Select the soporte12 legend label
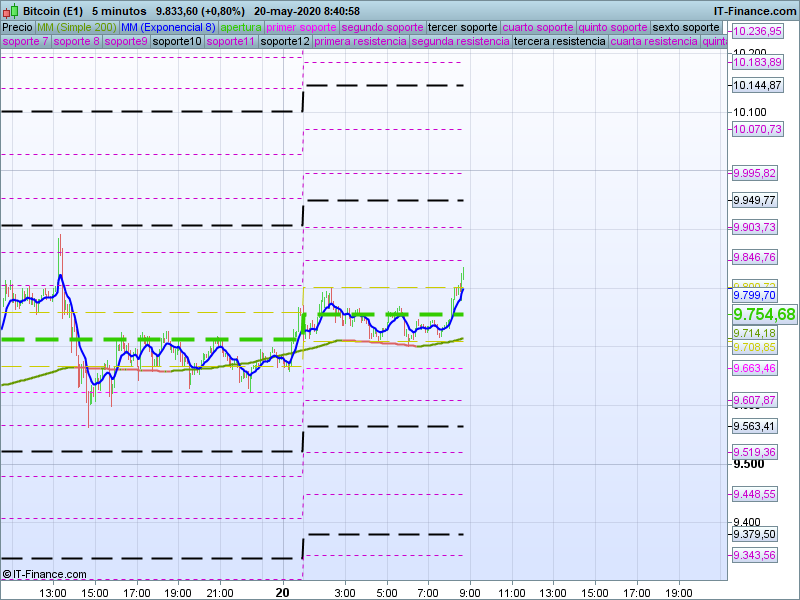Image resolution: width=800 pixels, height=600 pixels. [x=285, y=42]
